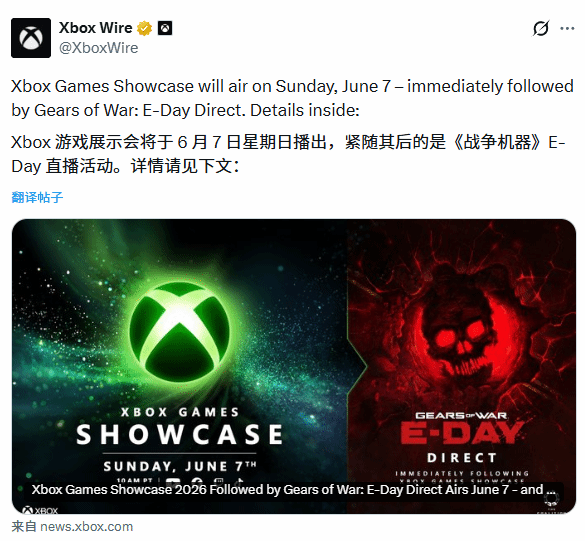Follow the 来自 news.xbox.com source link

pyautogui.click(x=72, y=526)
